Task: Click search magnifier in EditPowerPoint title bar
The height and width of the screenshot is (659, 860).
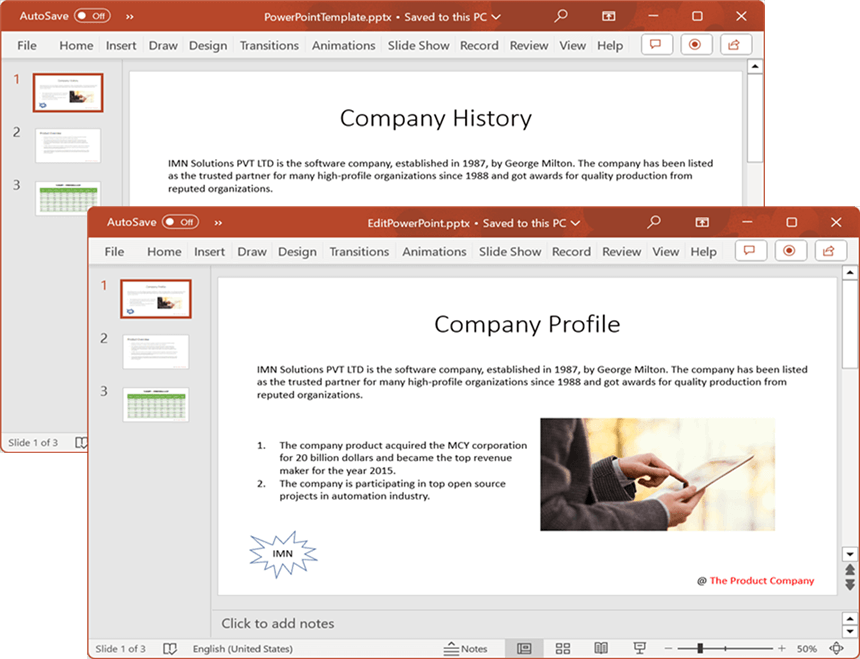Action: click(x=653, y=222)
